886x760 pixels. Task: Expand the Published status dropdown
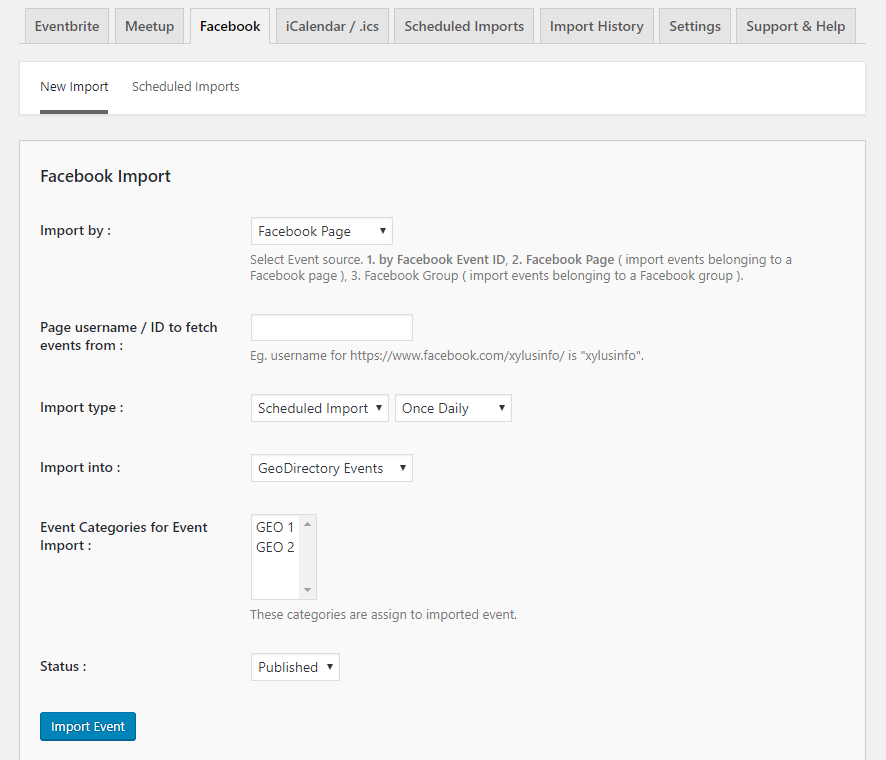coord(295,667)
